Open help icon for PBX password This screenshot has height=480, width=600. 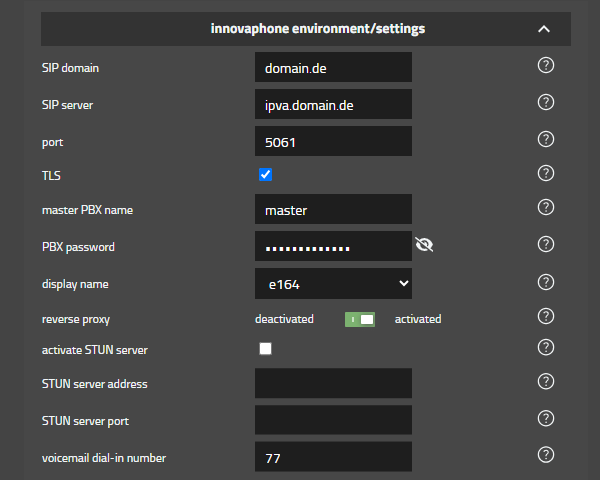(546, 244)
